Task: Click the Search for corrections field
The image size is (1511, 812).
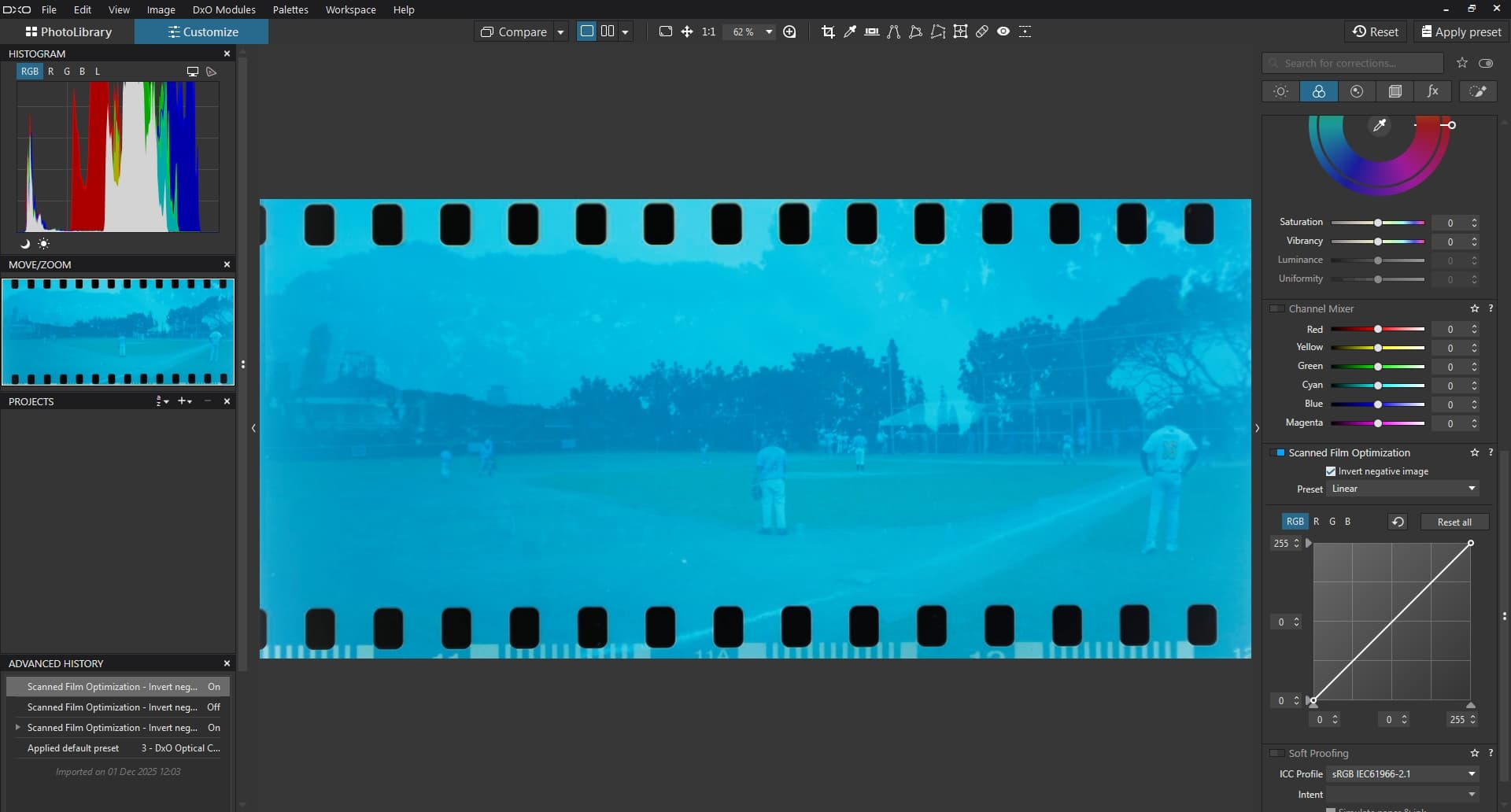Action: click(x=1354, y=63)
